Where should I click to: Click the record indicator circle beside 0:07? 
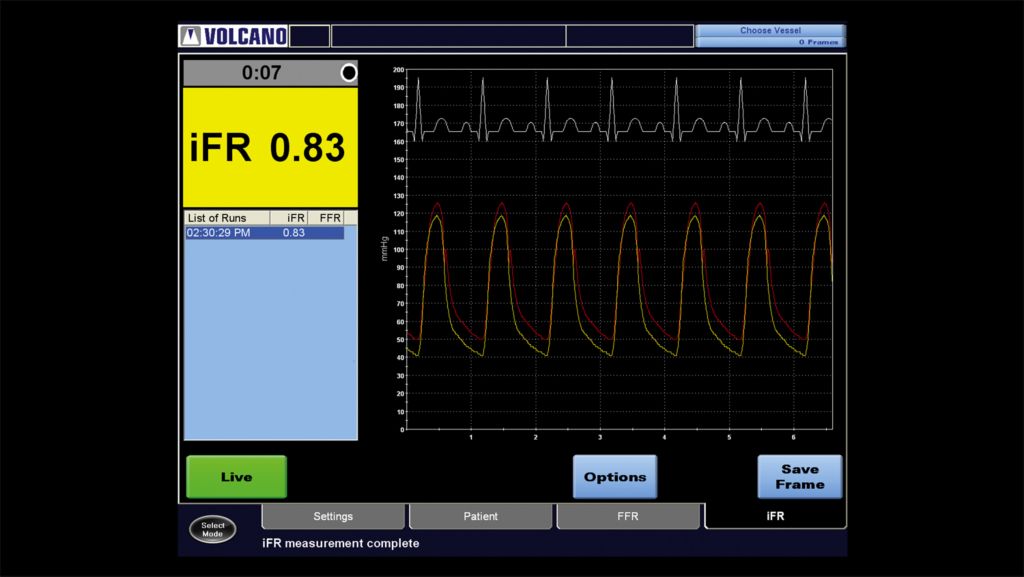[x=349, y=72]
